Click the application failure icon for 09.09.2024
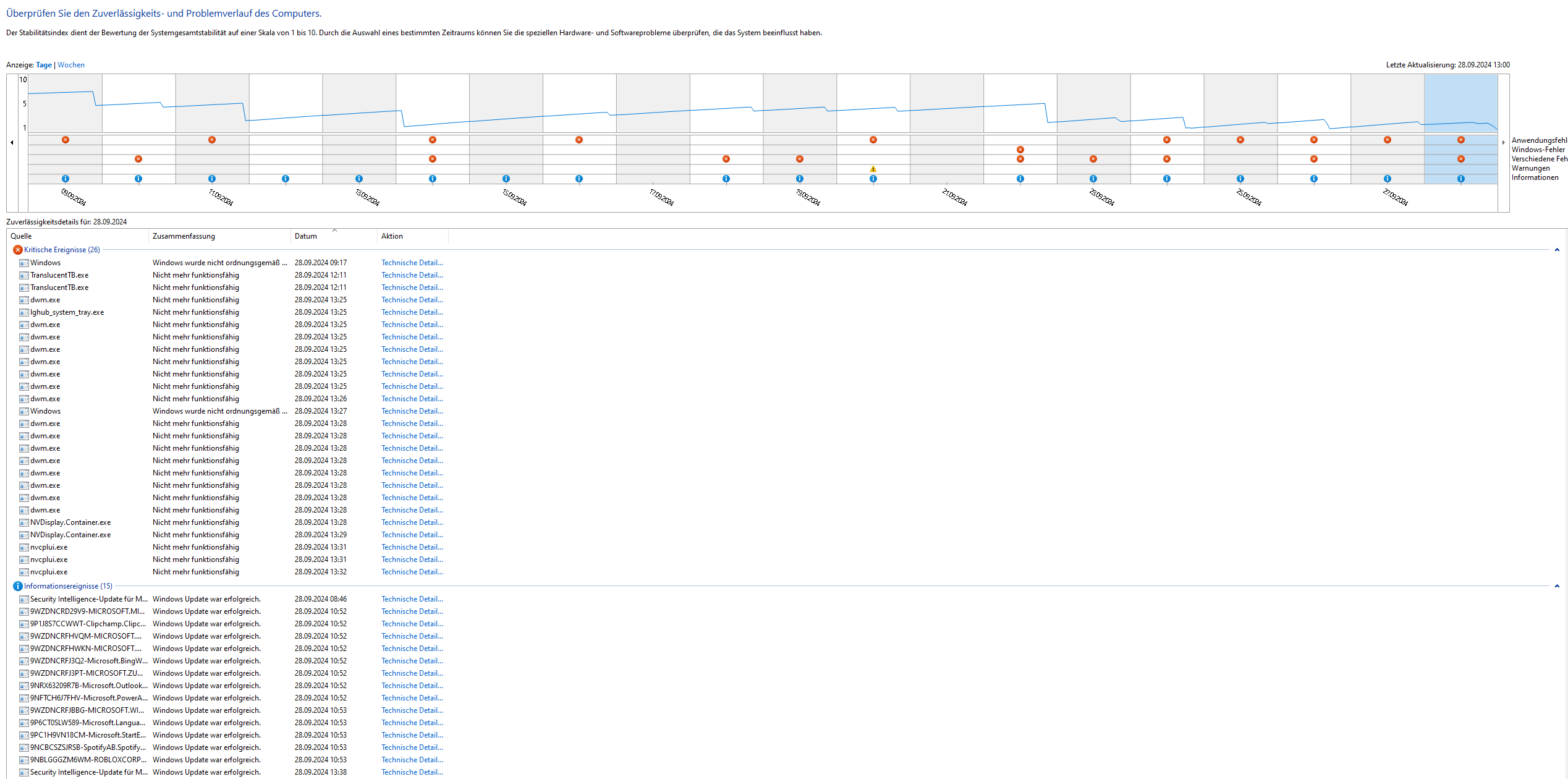1568x779 pixels. coord(66,140)
